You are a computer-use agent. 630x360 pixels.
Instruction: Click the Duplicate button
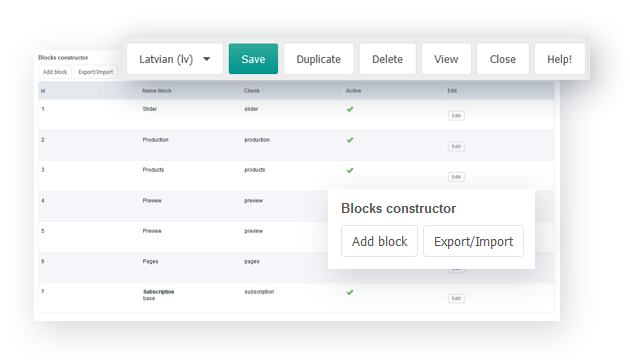point(319,59)
